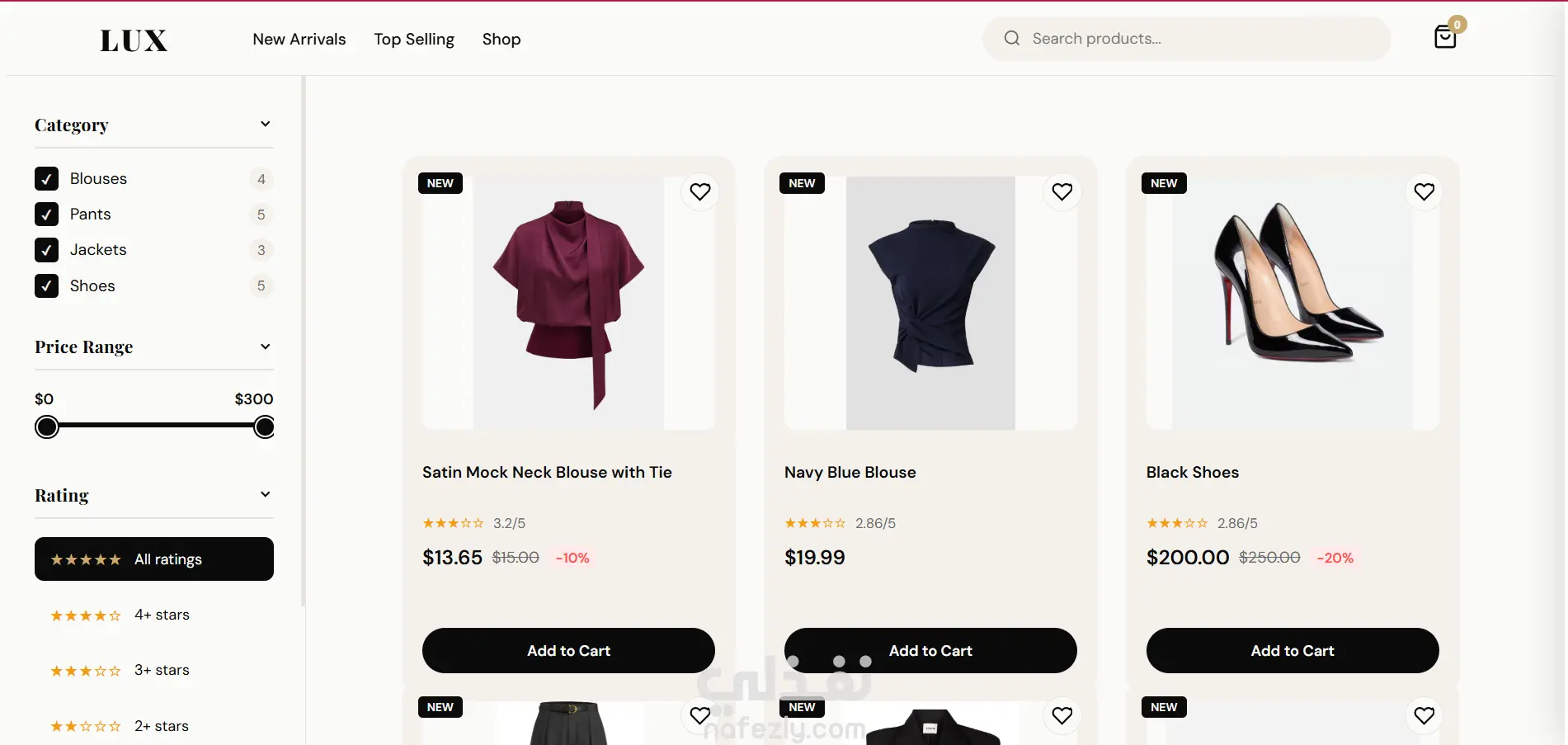Wishlist heart on bottom-left skirt product
1568x745 pixels.
[x=700, y=715]
